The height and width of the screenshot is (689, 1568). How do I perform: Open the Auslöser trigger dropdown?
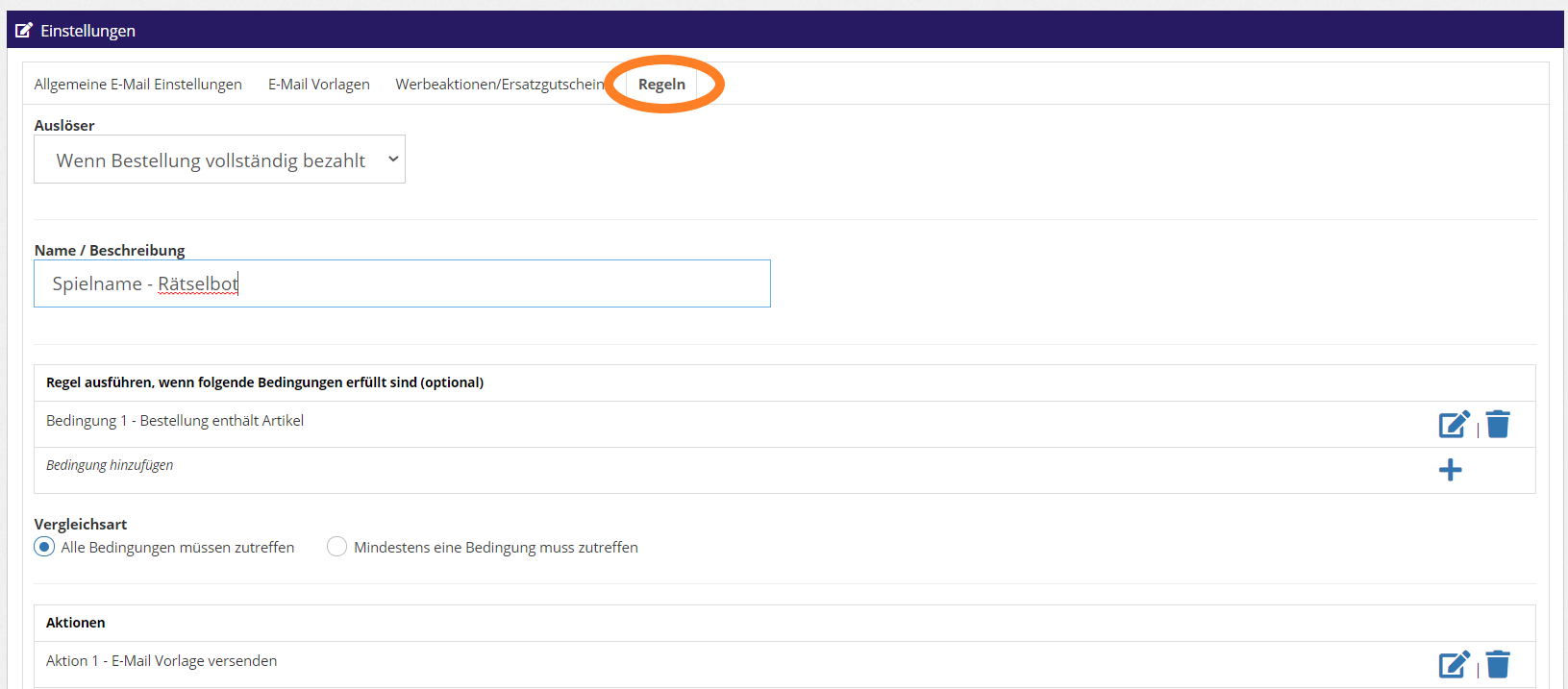point(219,160)
